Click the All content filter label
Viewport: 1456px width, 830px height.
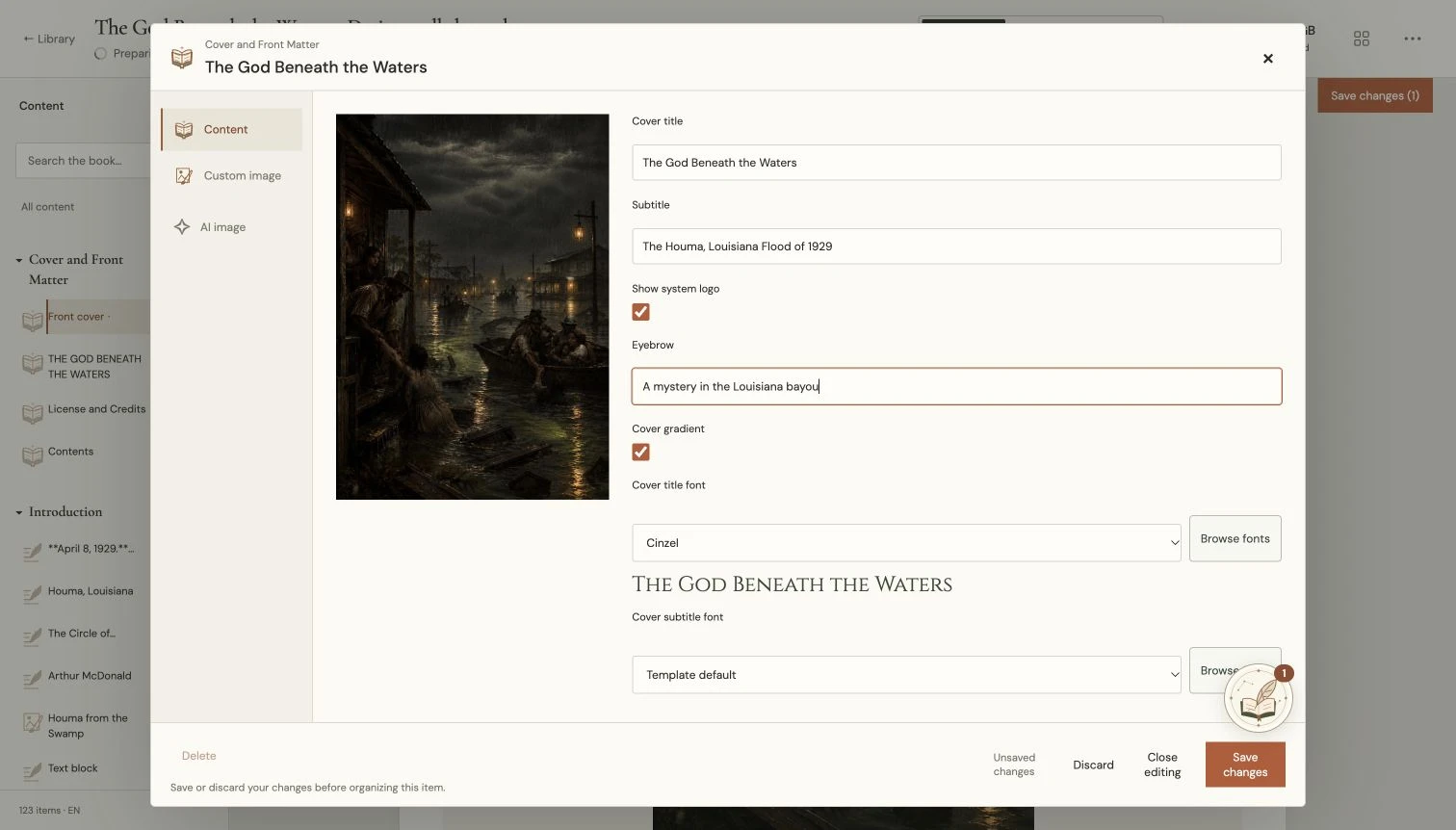(47, 207)
